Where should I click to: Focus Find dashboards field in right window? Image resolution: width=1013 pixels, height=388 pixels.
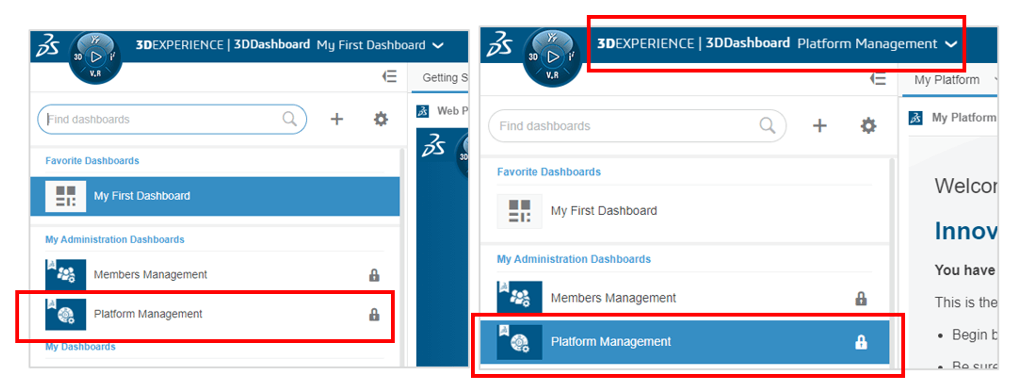tap(637, 126)
